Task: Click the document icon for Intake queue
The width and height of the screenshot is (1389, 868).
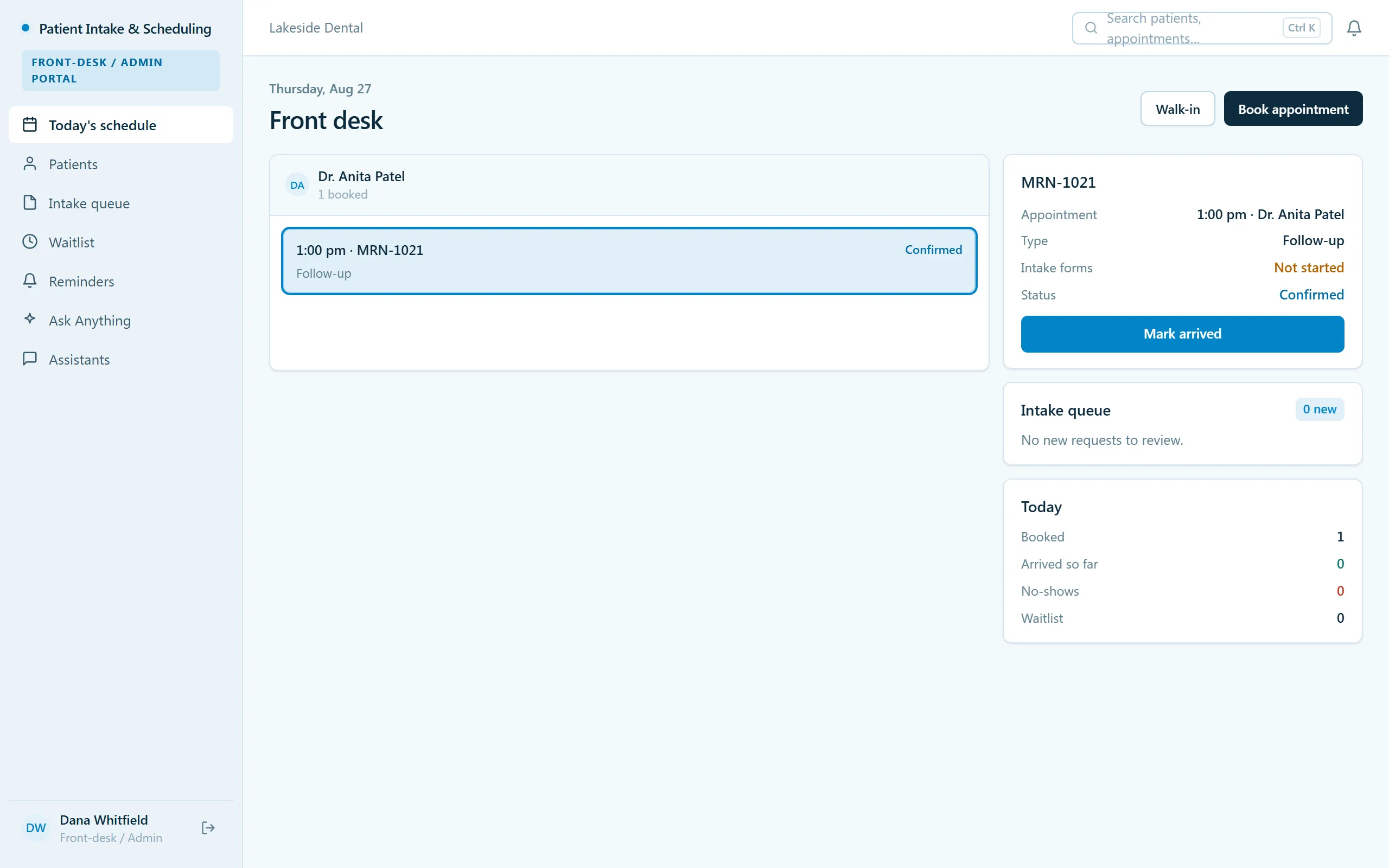Action: pos(30,203)
